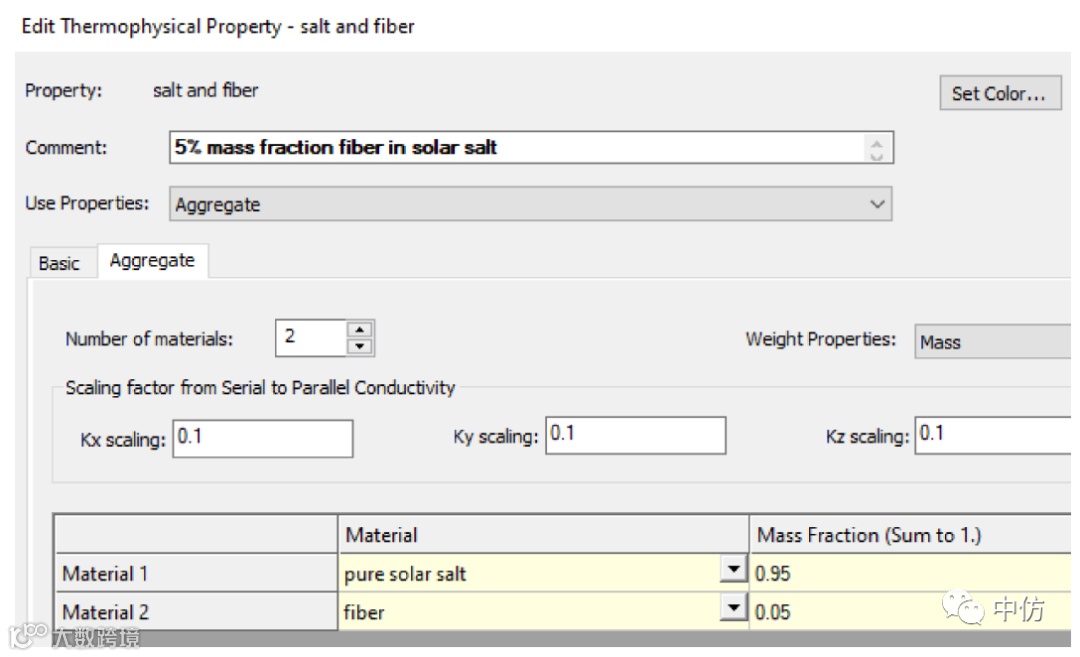Screen dimensions: 1080x657
Task: Open the Weight Properties dropdown
Action: tap(993, 342)
